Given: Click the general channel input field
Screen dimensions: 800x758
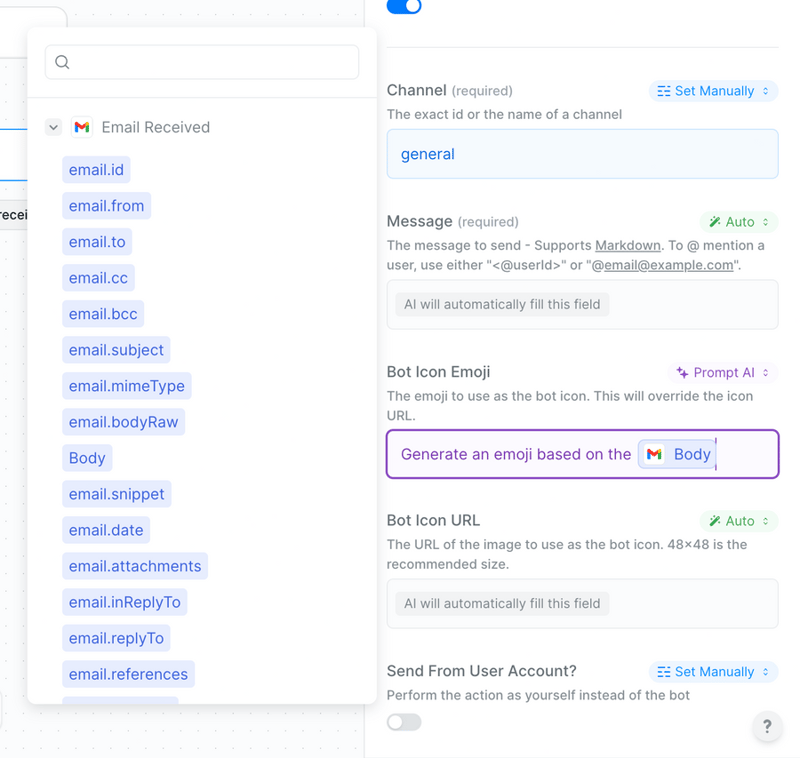Looking at the screenshot, I should tap(582, 154).
